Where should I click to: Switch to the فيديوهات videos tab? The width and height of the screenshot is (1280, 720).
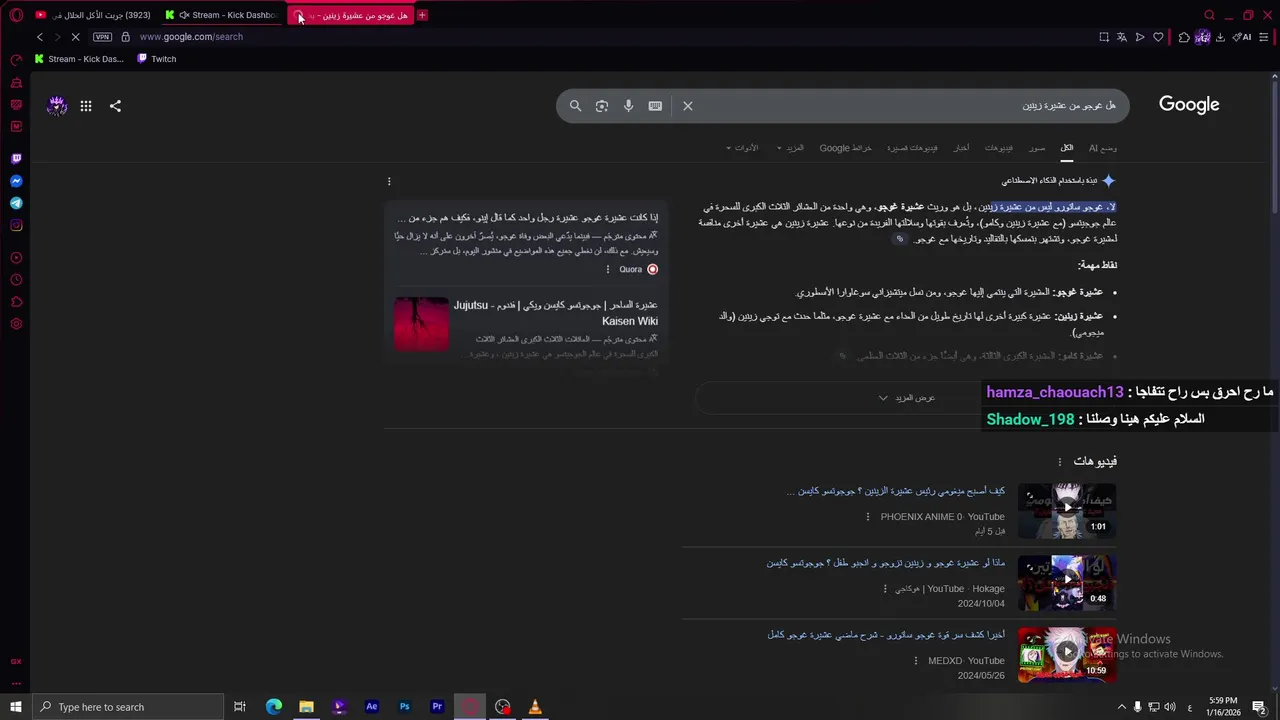(x=999, y=148)
